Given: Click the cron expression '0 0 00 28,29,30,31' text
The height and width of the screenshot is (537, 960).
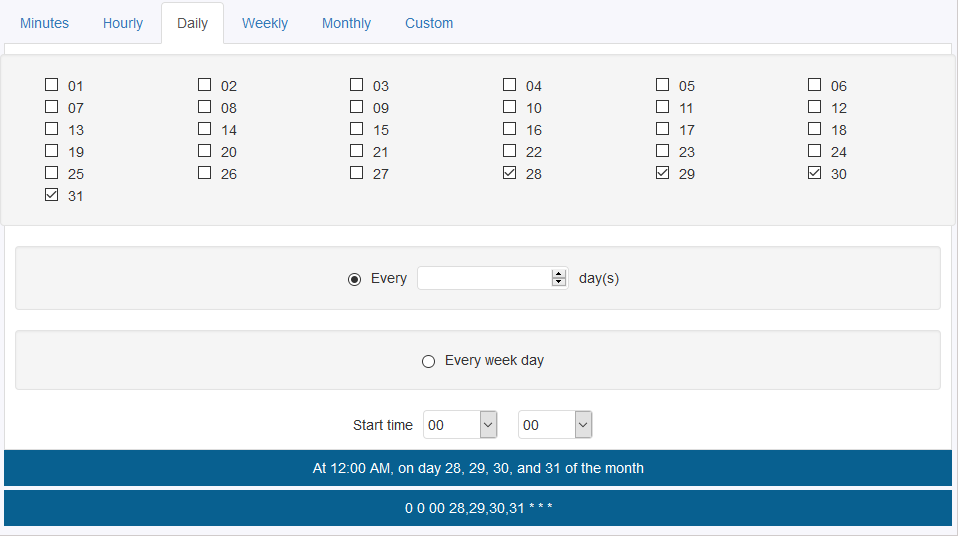Looking at the screenshot, I should pyautogui.click(x=478, y=508).
